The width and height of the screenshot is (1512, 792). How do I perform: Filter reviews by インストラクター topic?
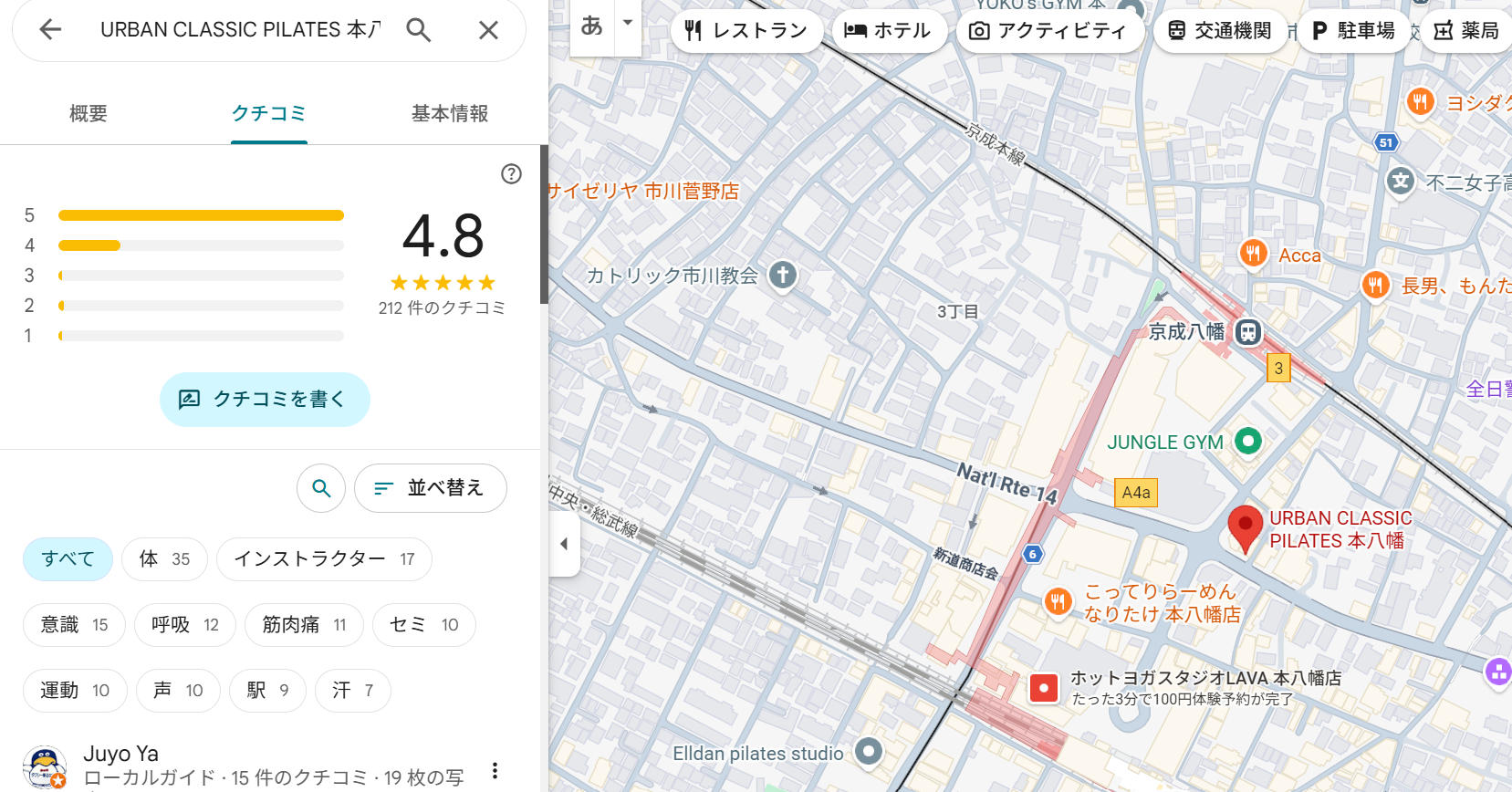coord(324,559)
